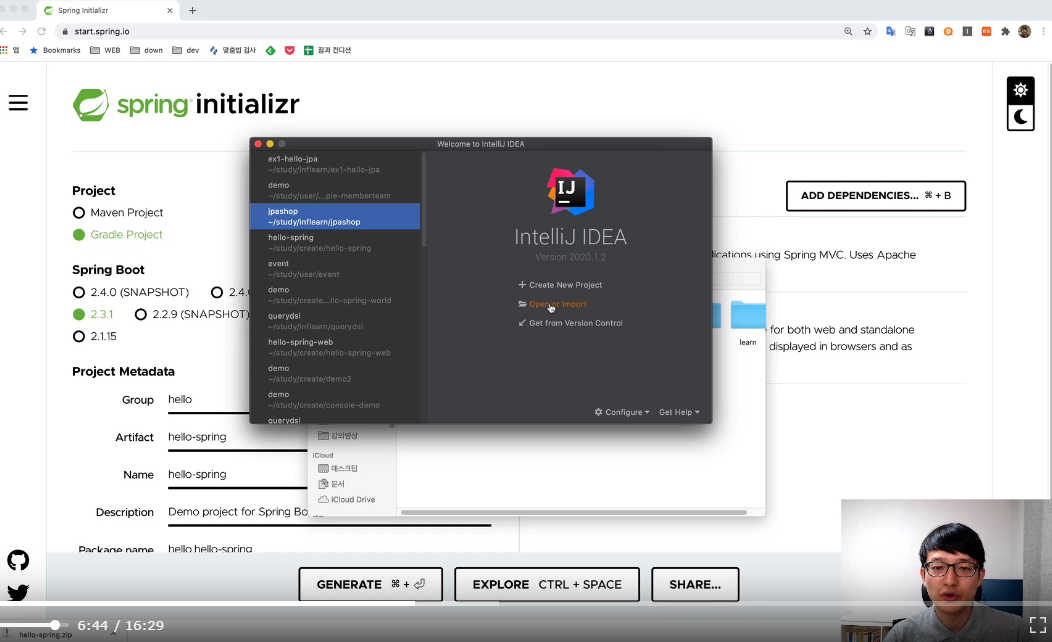
Task: Open the green diamond bookmark icon
Action: point(270,50)
